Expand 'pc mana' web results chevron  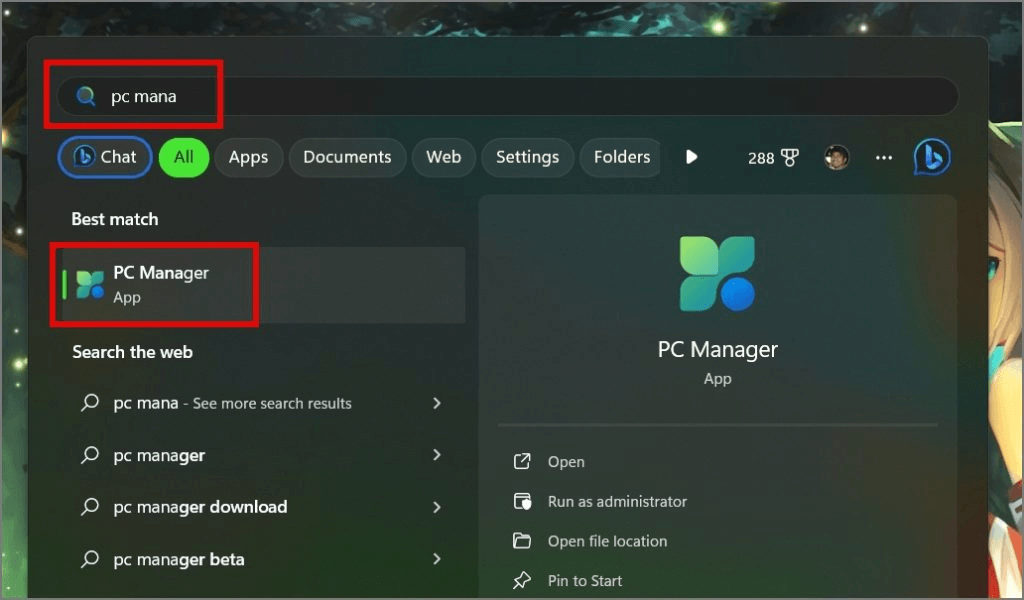pos(437,403)
